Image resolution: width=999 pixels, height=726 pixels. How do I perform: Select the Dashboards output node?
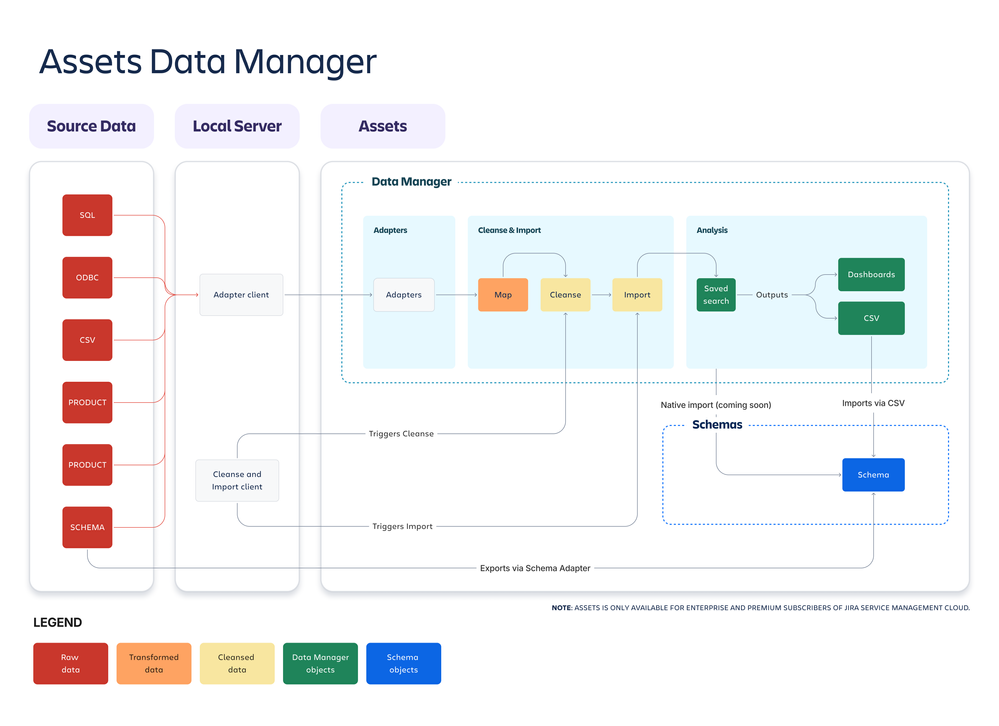click(870, 274)
